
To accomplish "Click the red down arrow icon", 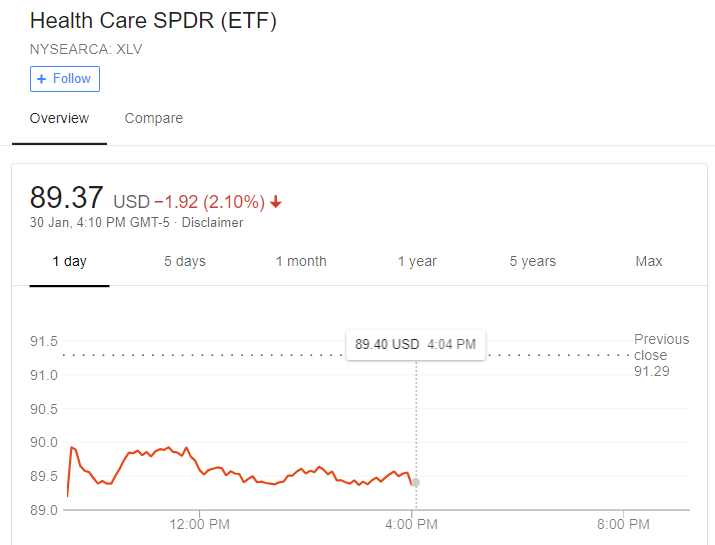I will (x=276, y=202).
